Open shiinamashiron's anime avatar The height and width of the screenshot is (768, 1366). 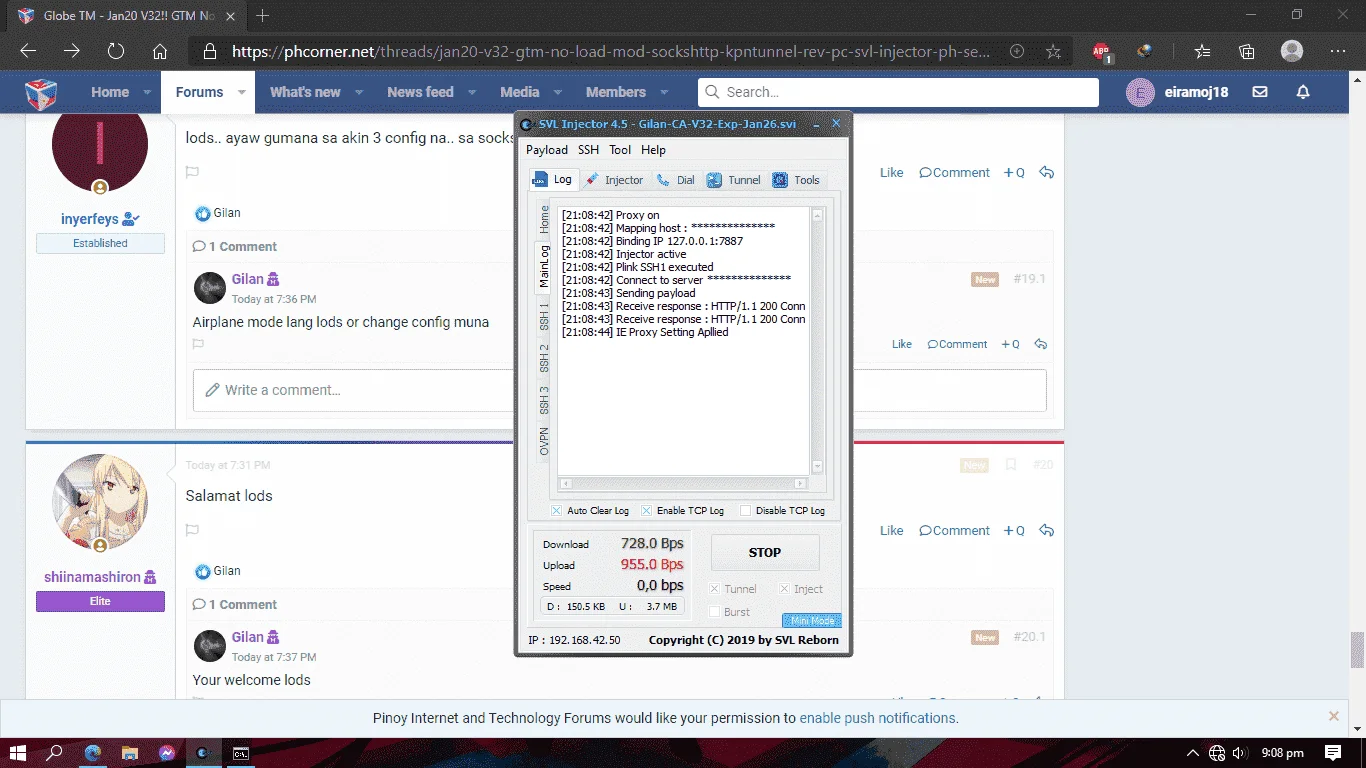coord(100,501)
